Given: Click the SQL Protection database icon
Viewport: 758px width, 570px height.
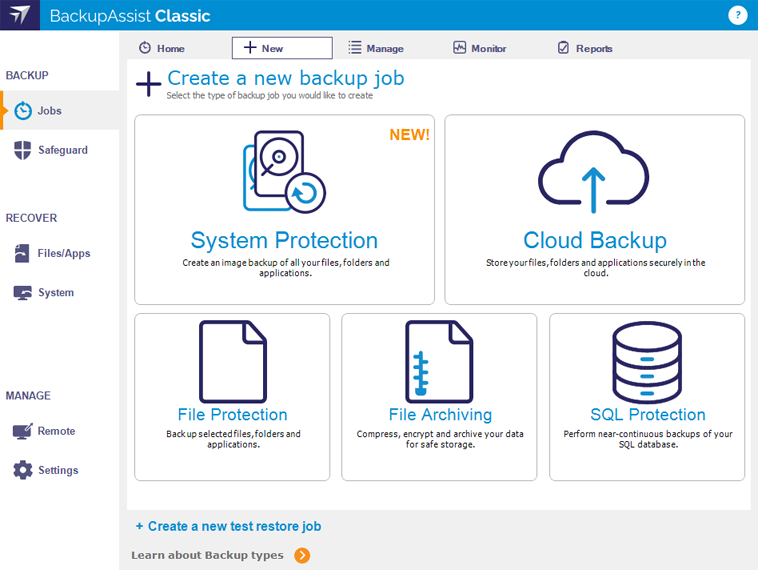Looking at the screenshot, I should tap(647, 362).
